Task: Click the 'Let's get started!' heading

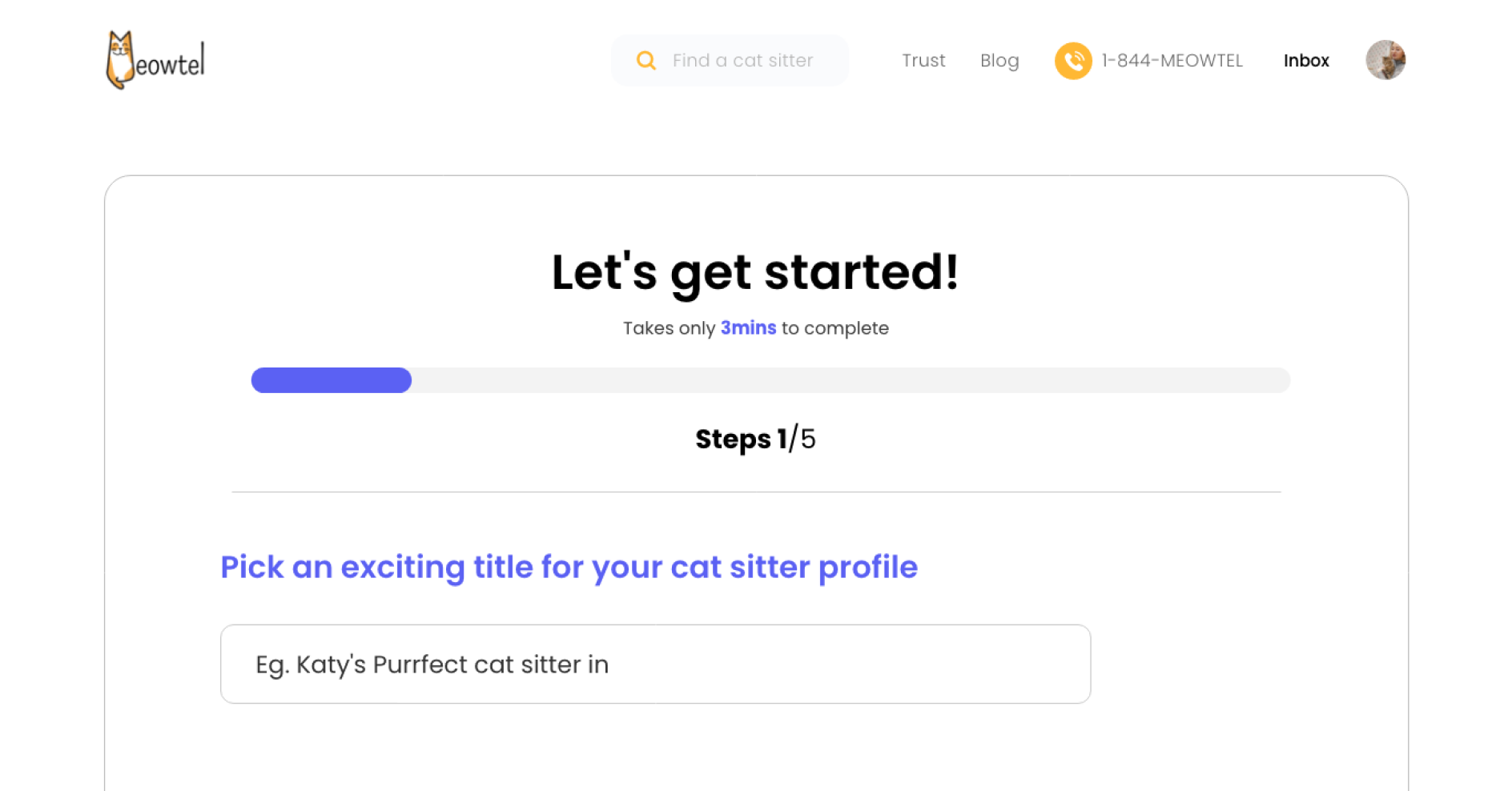Action: 755,272
